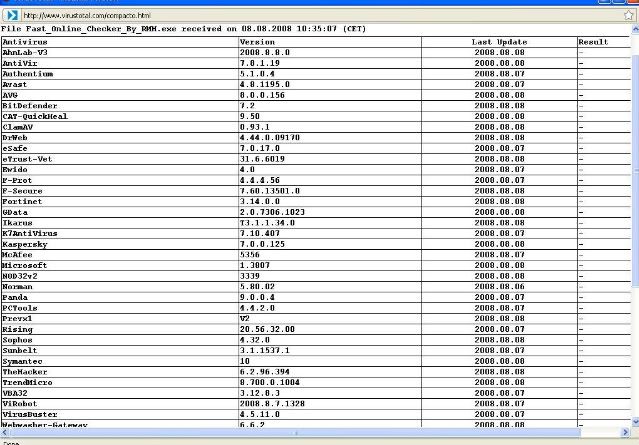This screenshot has height=445, width=639.
Task: Click Norman's last update date 2008.08.06
Action: point(499,286)
